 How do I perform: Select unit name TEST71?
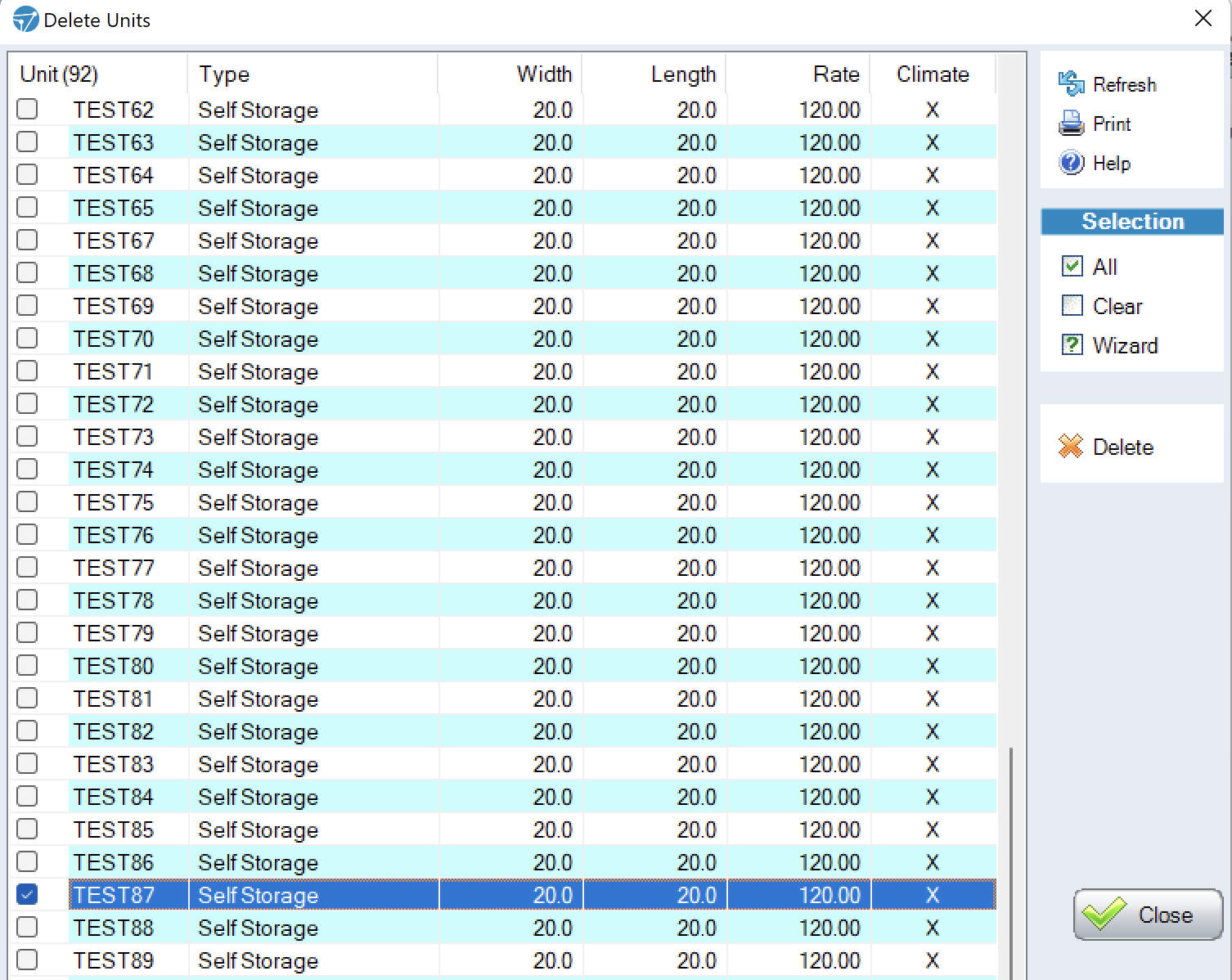point(113,371)
